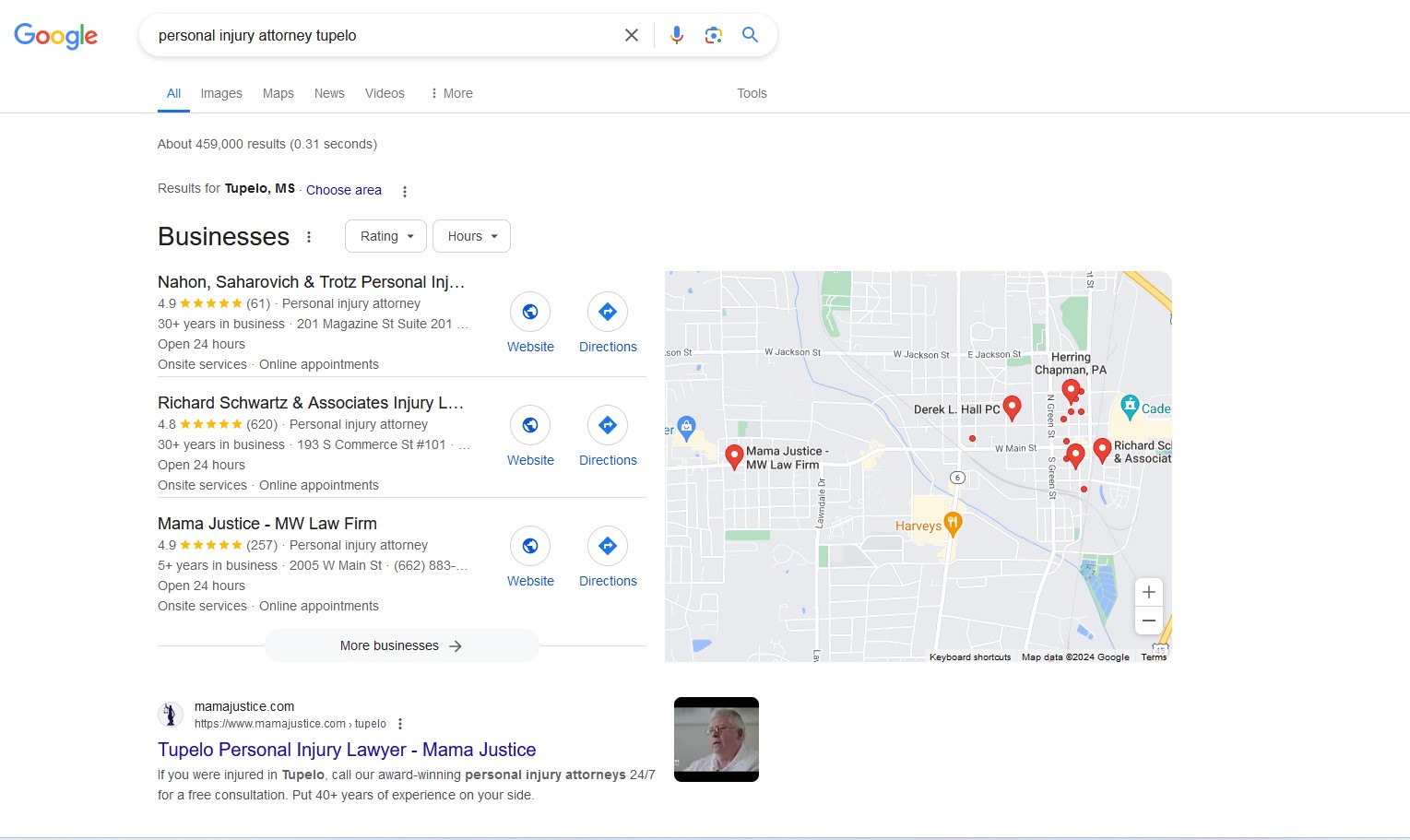Image resolution: width=1410 pixels, height=840 pixels.
Task: Start voice search with microphone icon
Action: [677, 35]
